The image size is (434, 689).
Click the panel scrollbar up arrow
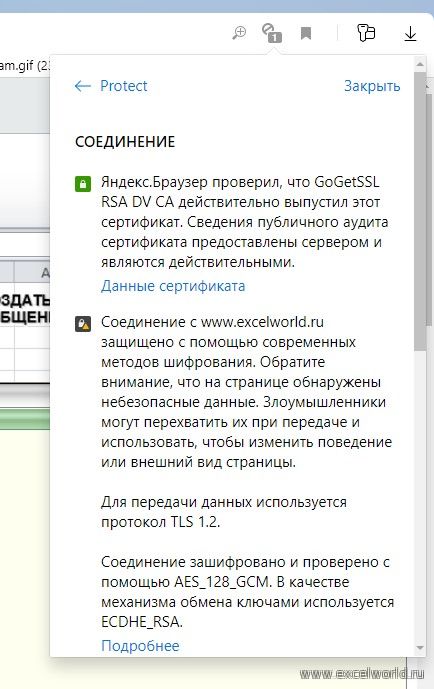[420, 65]
